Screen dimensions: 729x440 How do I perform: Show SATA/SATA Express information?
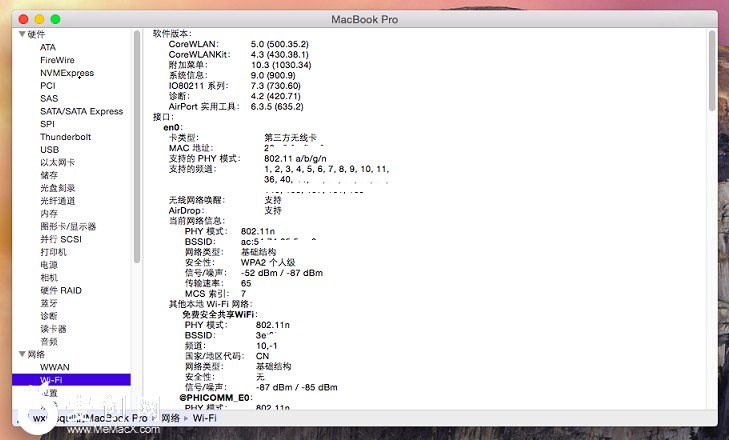click(x=81, y=111)
